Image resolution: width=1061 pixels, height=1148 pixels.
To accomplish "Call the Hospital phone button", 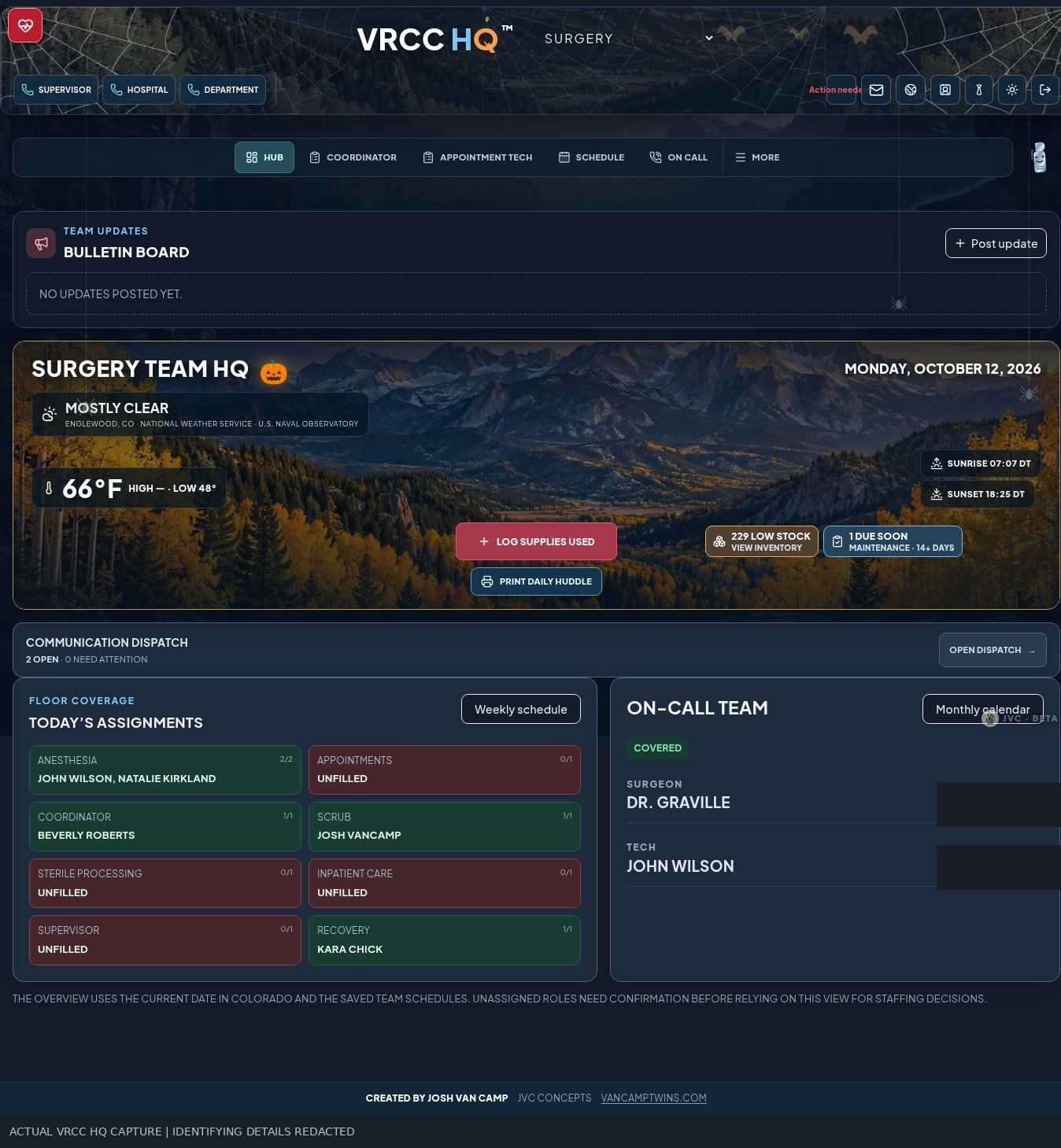I will (139, 90).
